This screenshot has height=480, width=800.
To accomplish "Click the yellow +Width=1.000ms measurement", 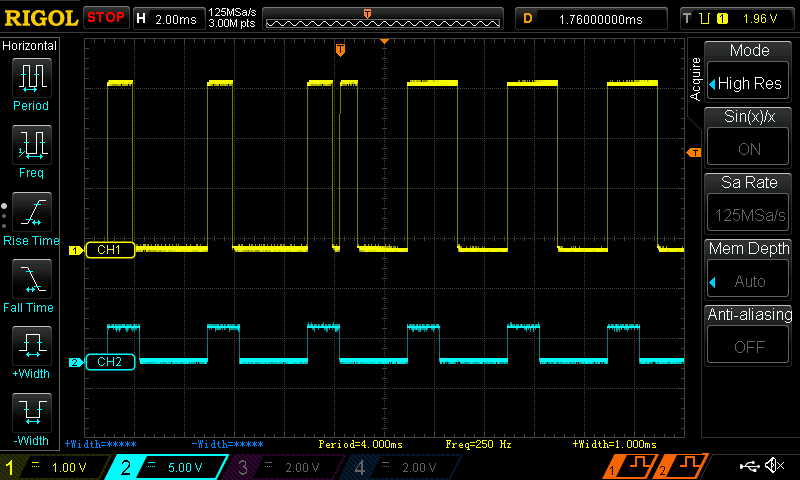I will coord(615,444).
